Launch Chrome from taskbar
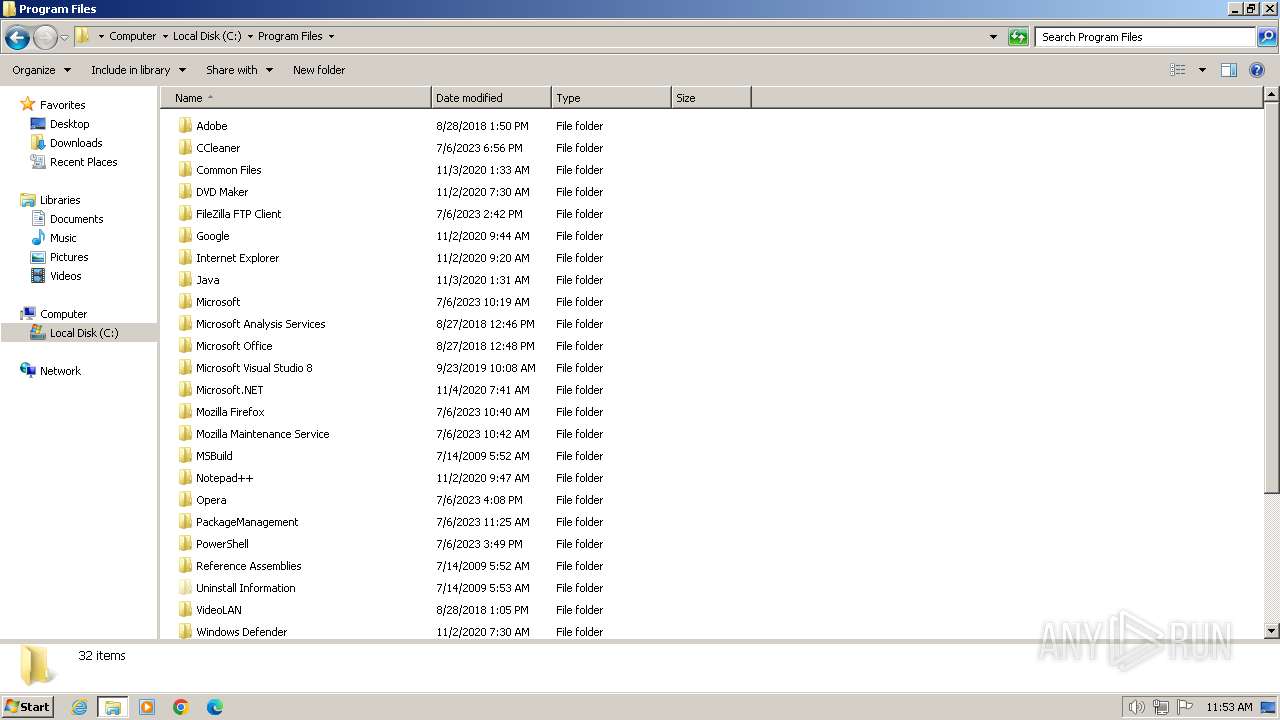This screenshot has height=720, width=1280. tap(181, 707)
